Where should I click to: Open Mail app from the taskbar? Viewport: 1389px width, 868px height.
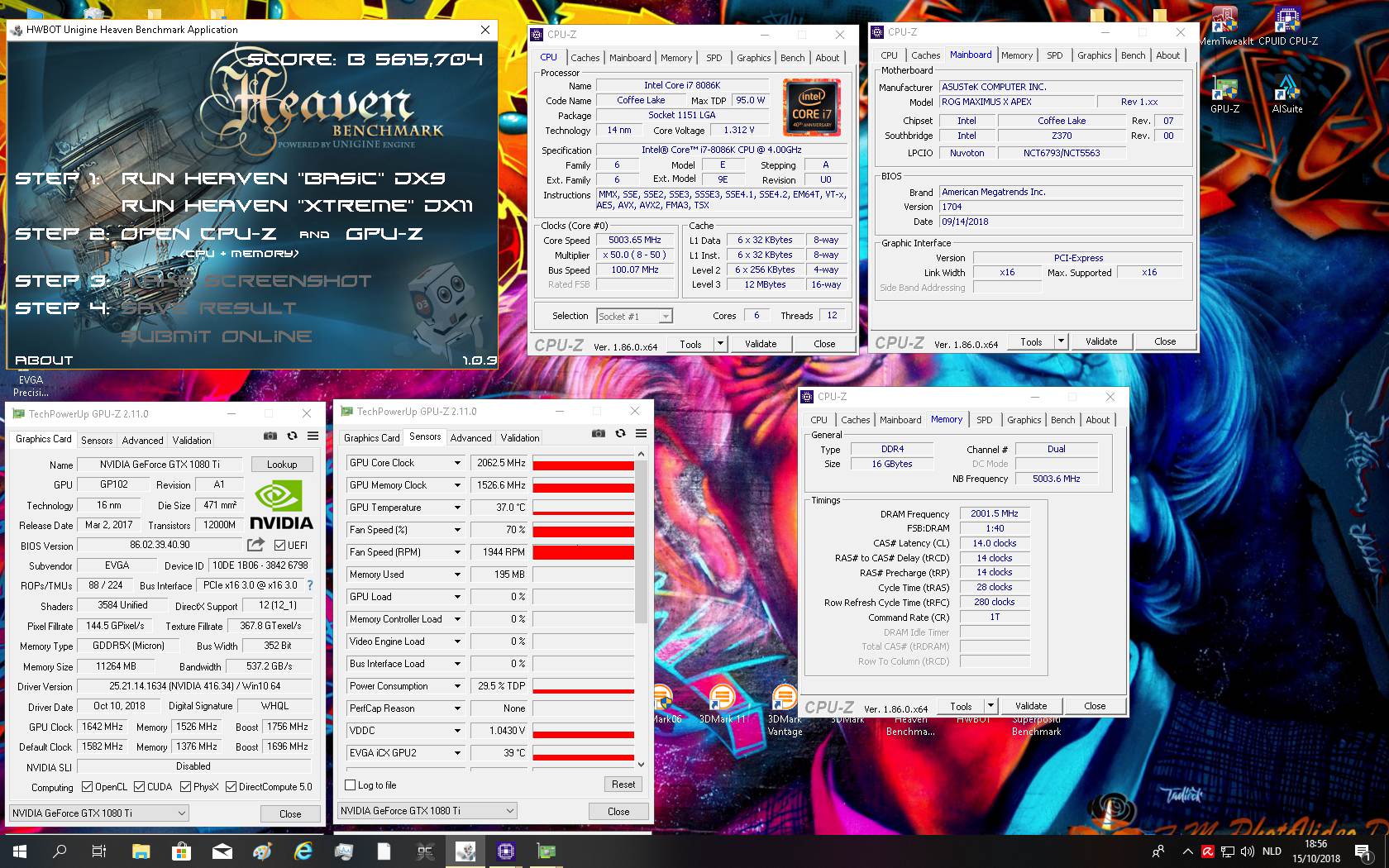[x=222, y=851]
